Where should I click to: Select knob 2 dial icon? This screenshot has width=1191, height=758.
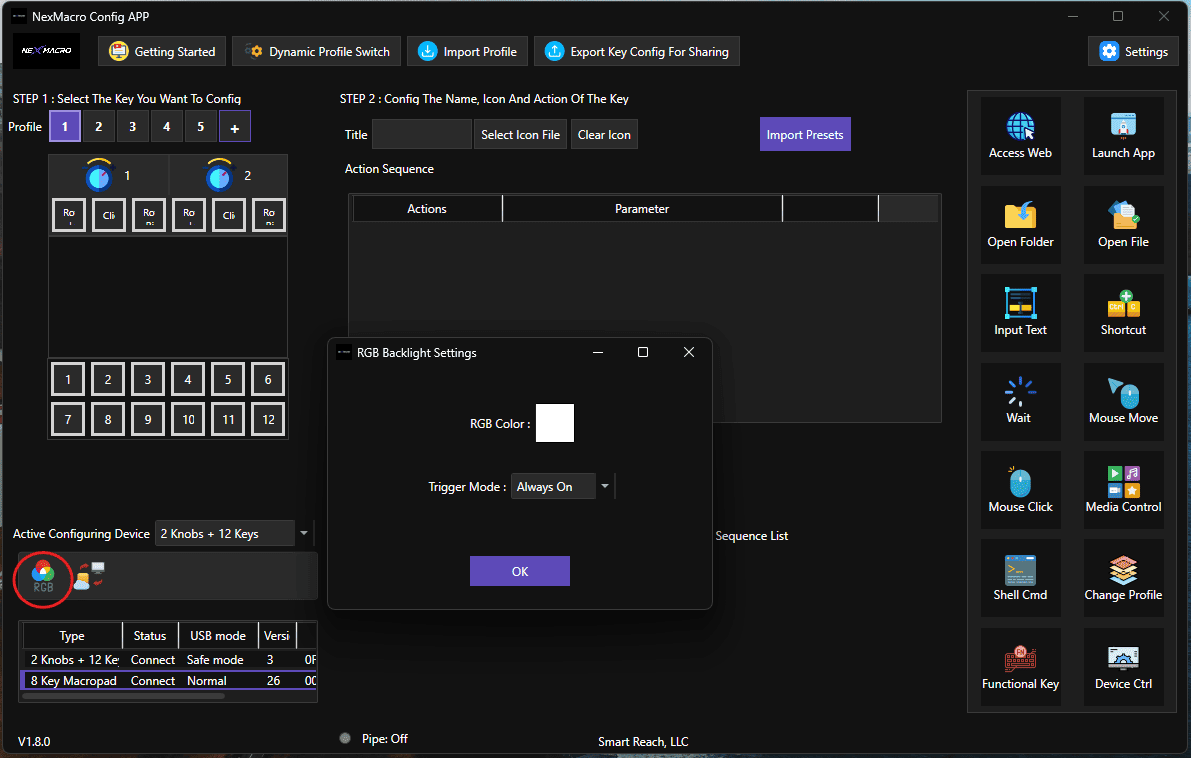click(x=219, y=175)
